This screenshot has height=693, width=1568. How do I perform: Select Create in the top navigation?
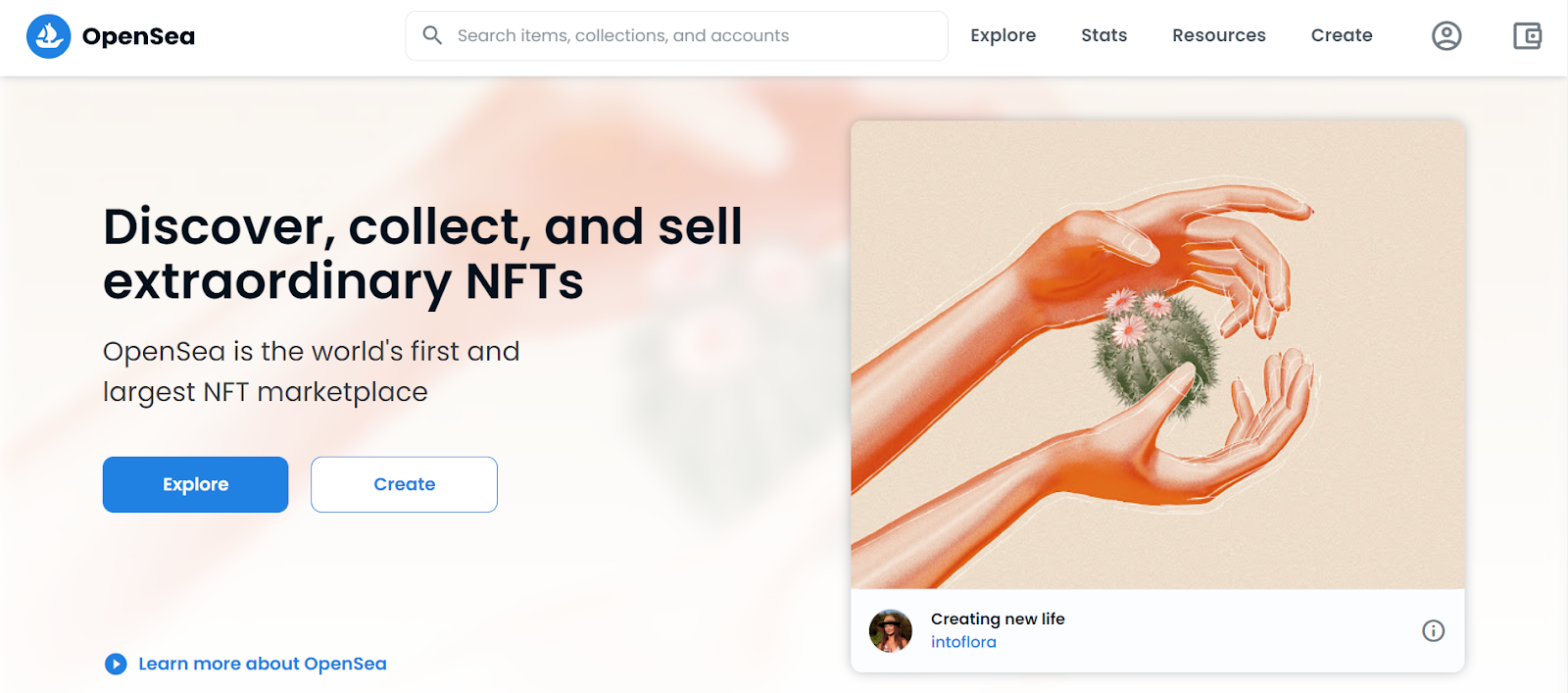[1342, 35]
